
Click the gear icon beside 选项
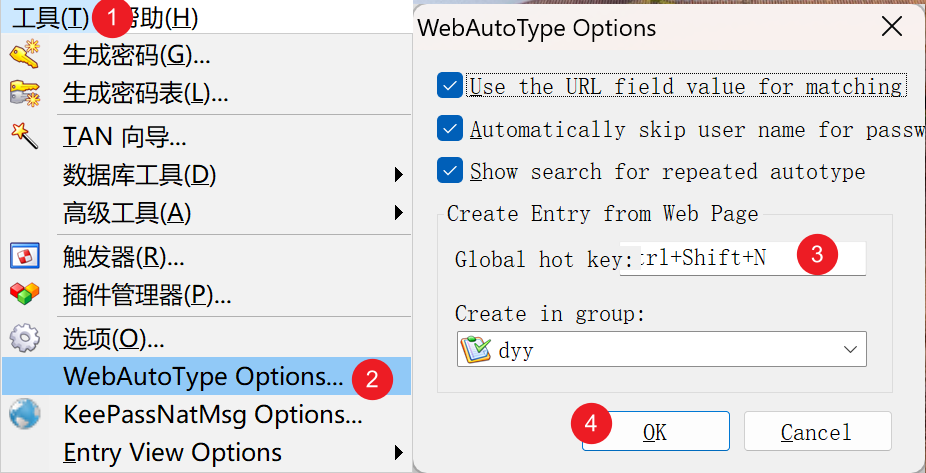(23, 337)
